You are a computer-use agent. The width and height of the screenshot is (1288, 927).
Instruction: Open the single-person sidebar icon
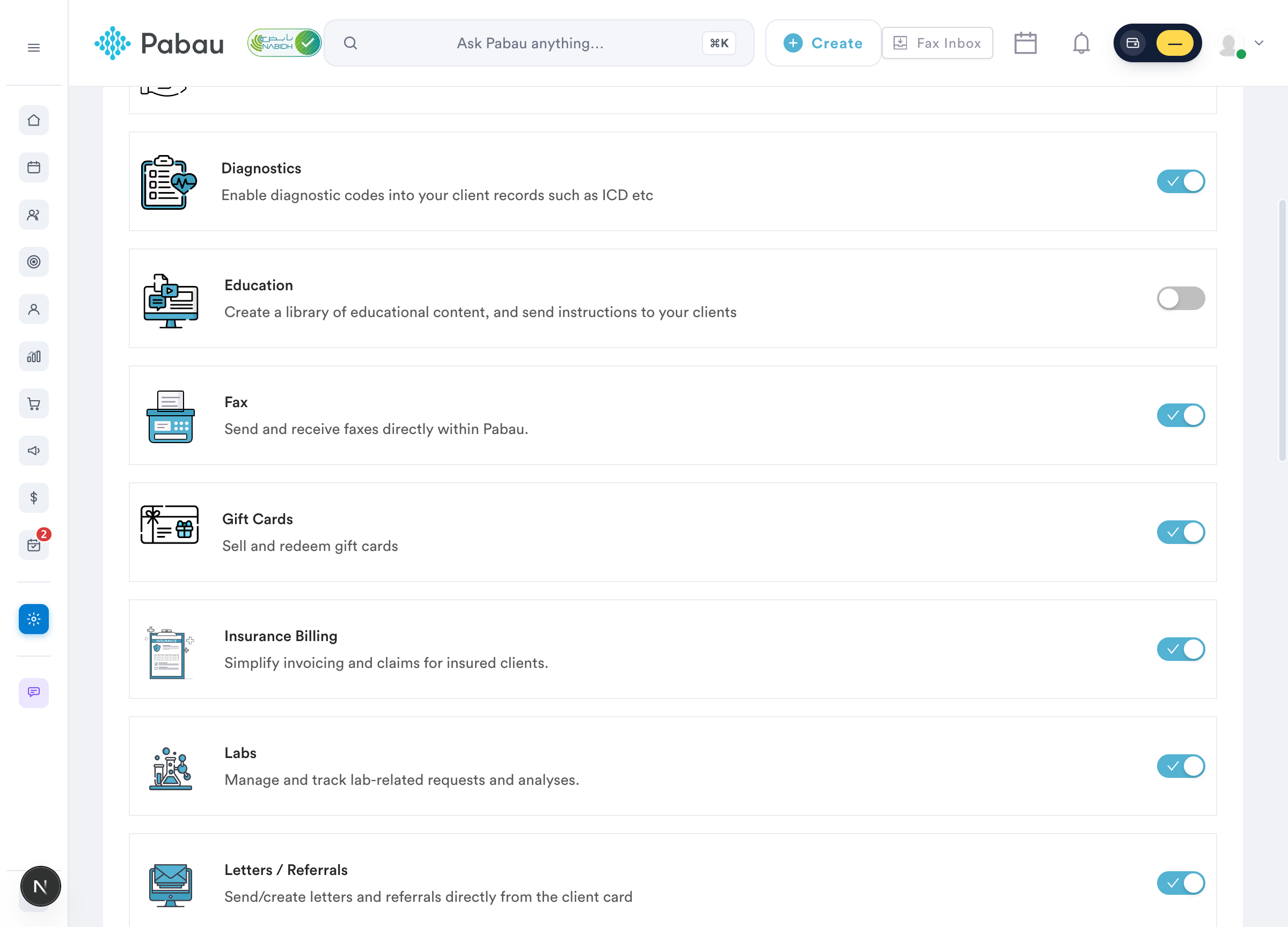tap(33, 309)
